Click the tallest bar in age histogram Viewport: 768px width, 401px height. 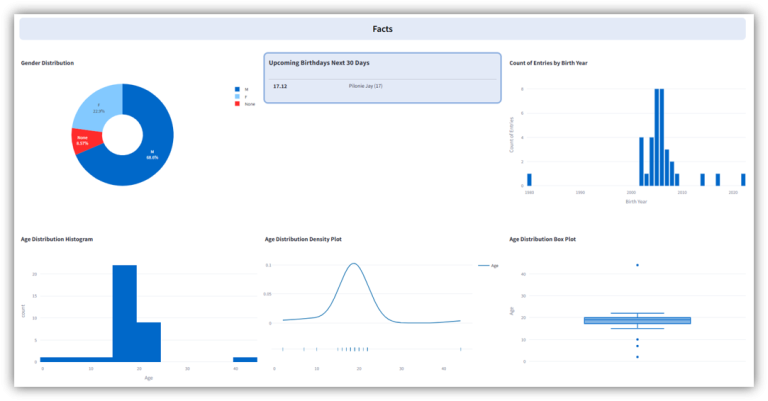coord(124,312)
